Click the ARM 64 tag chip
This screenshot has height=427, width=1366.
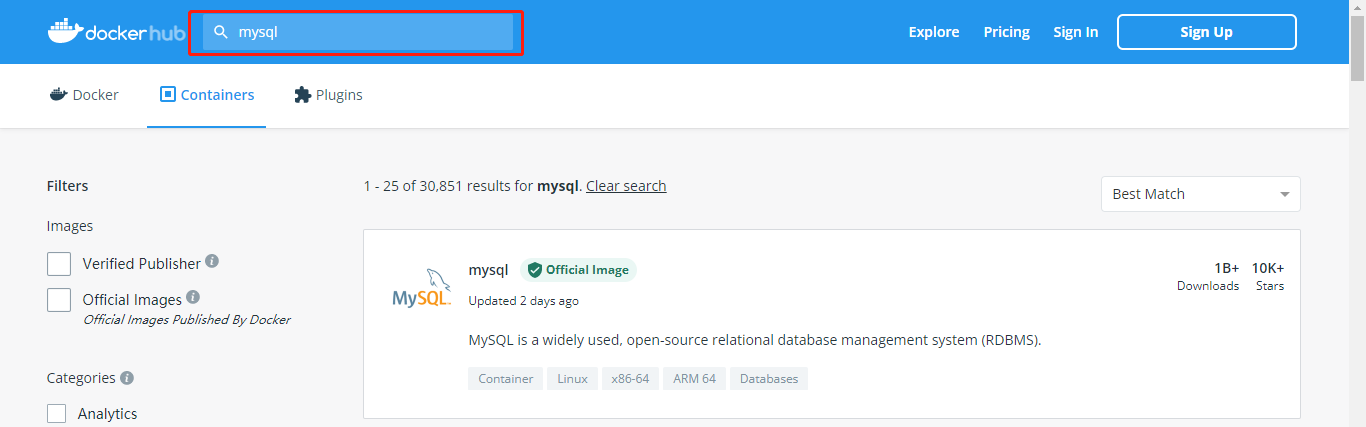tap(694, 379)
